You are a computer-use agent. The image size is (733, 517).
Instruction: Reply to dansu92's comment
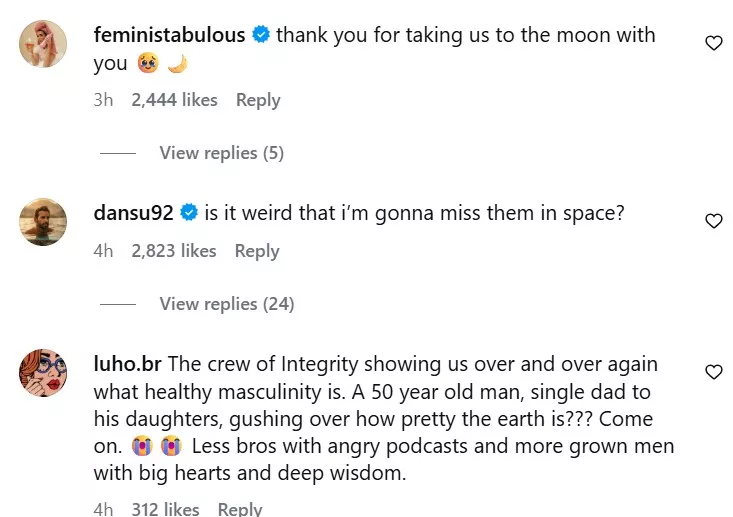coord(257,251)
